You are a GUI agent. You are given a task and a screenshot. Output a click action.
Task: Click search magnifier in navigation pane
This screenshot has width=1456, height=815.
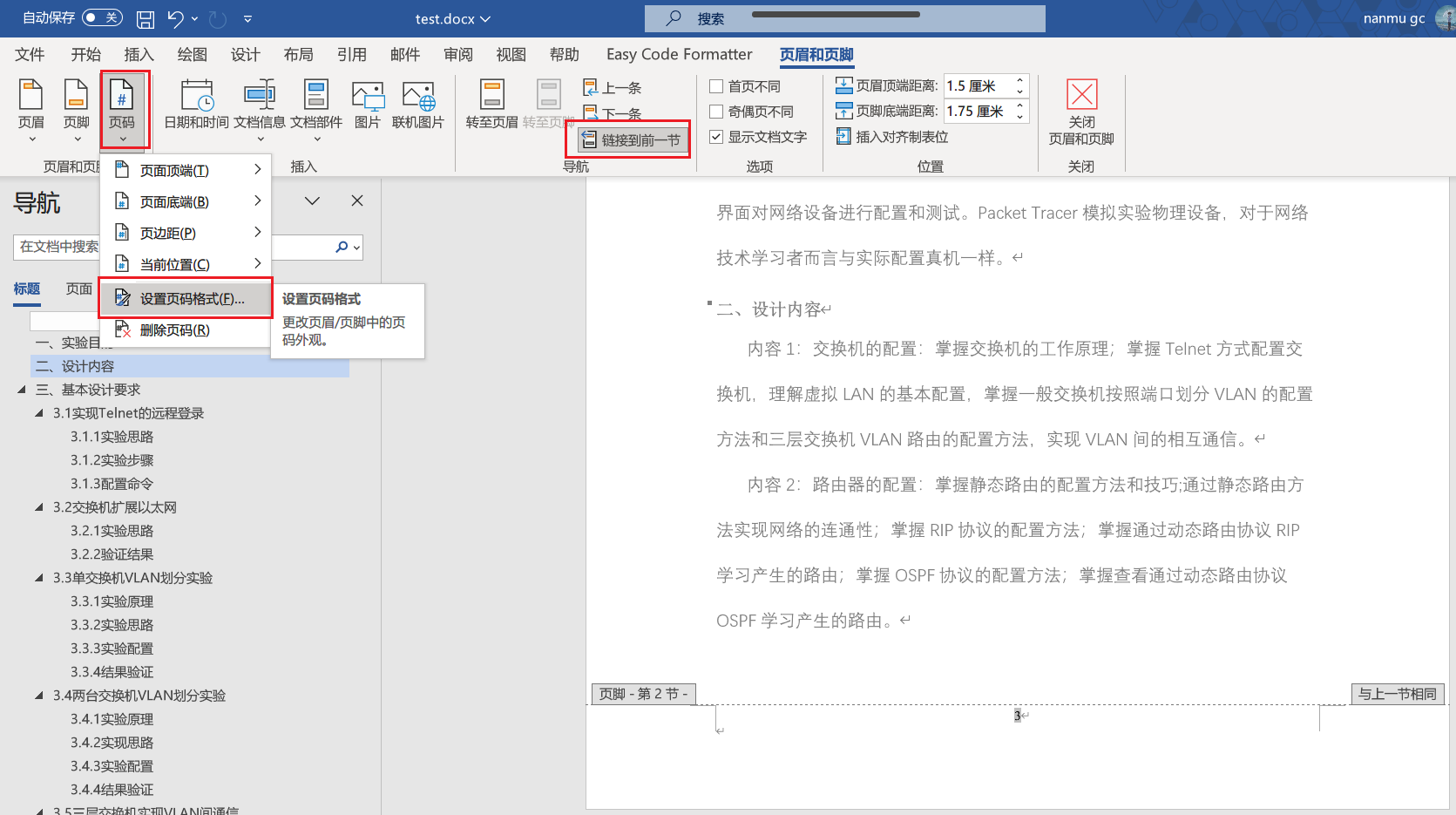[x=342, y=247]
